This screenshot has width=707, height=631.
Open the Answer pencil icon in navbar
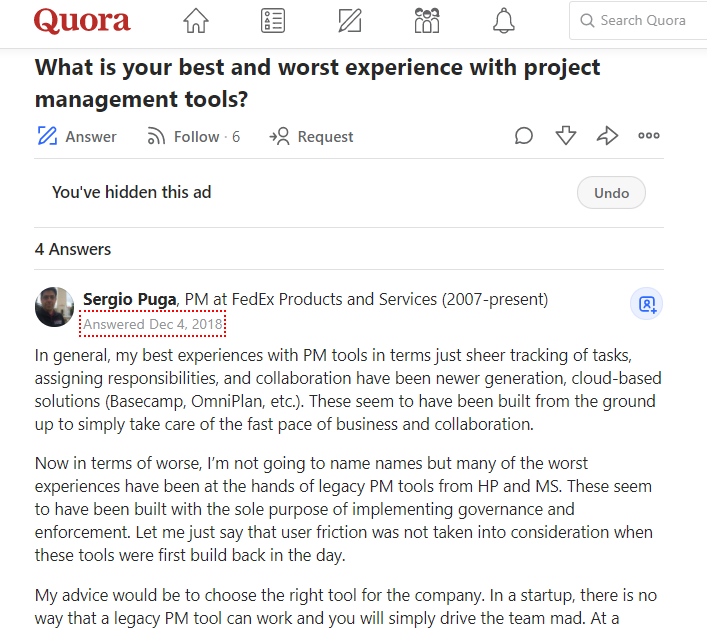point(349,20)
